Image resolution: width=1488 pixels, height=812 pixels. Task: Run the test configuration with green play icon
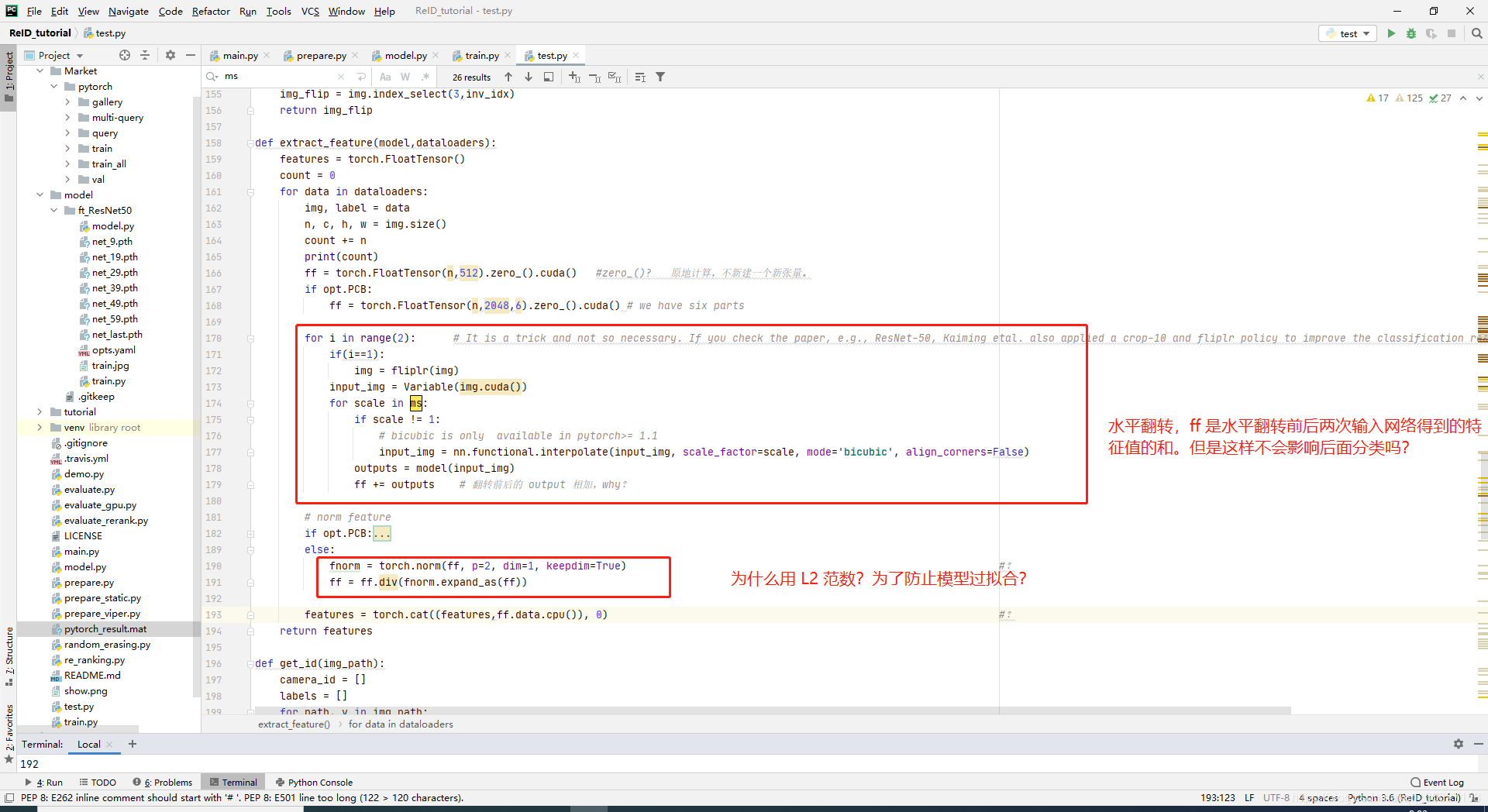point(1391,33)
